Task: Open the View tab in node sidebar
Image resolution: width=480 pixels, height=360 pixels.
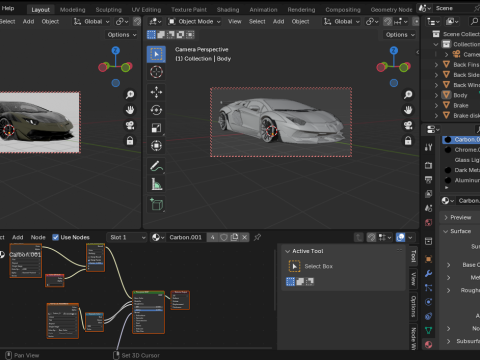Action: pos(413,279)
